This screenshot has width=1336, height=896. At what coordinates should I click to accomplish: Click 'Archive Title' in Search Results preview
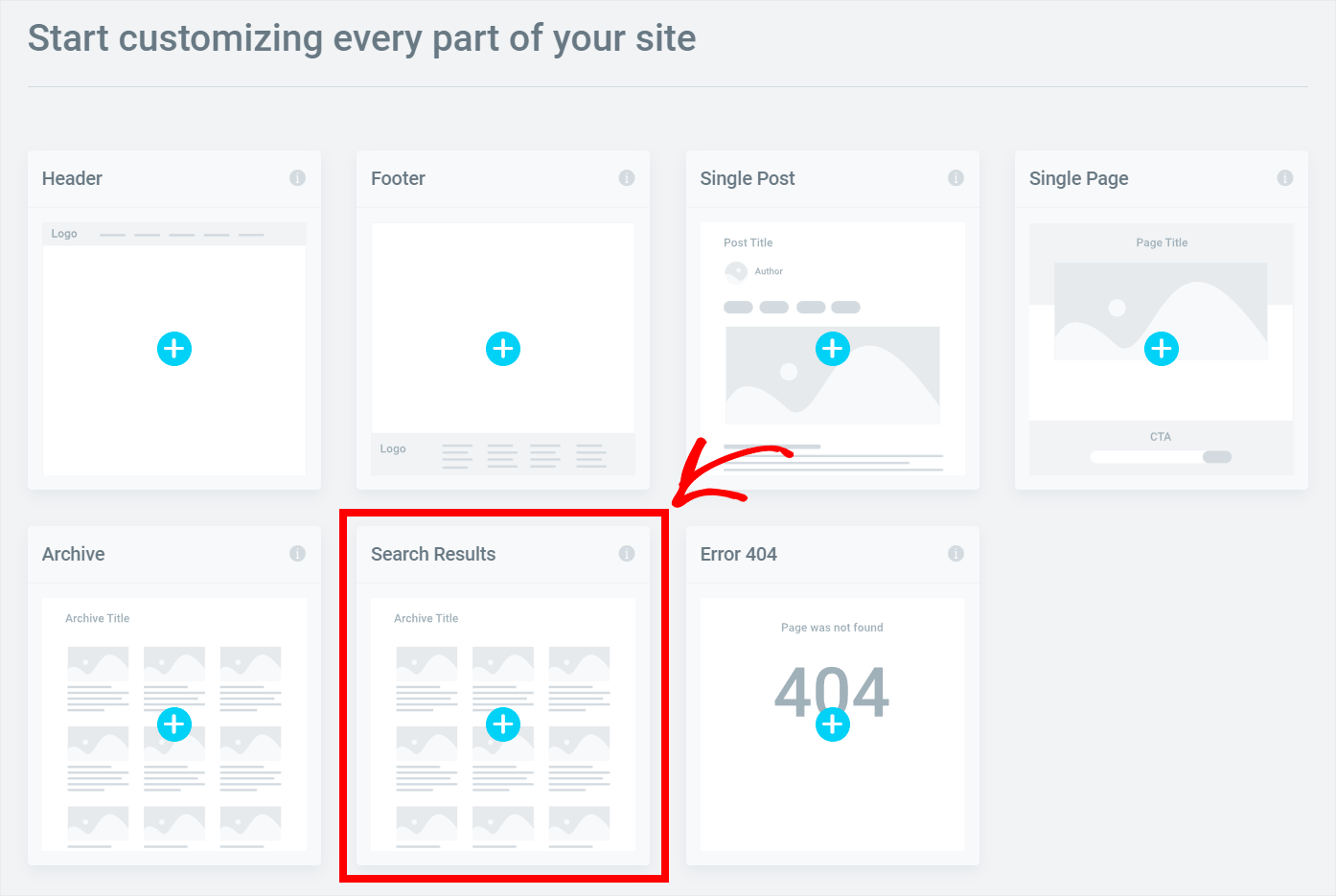(x=426, y=619)
